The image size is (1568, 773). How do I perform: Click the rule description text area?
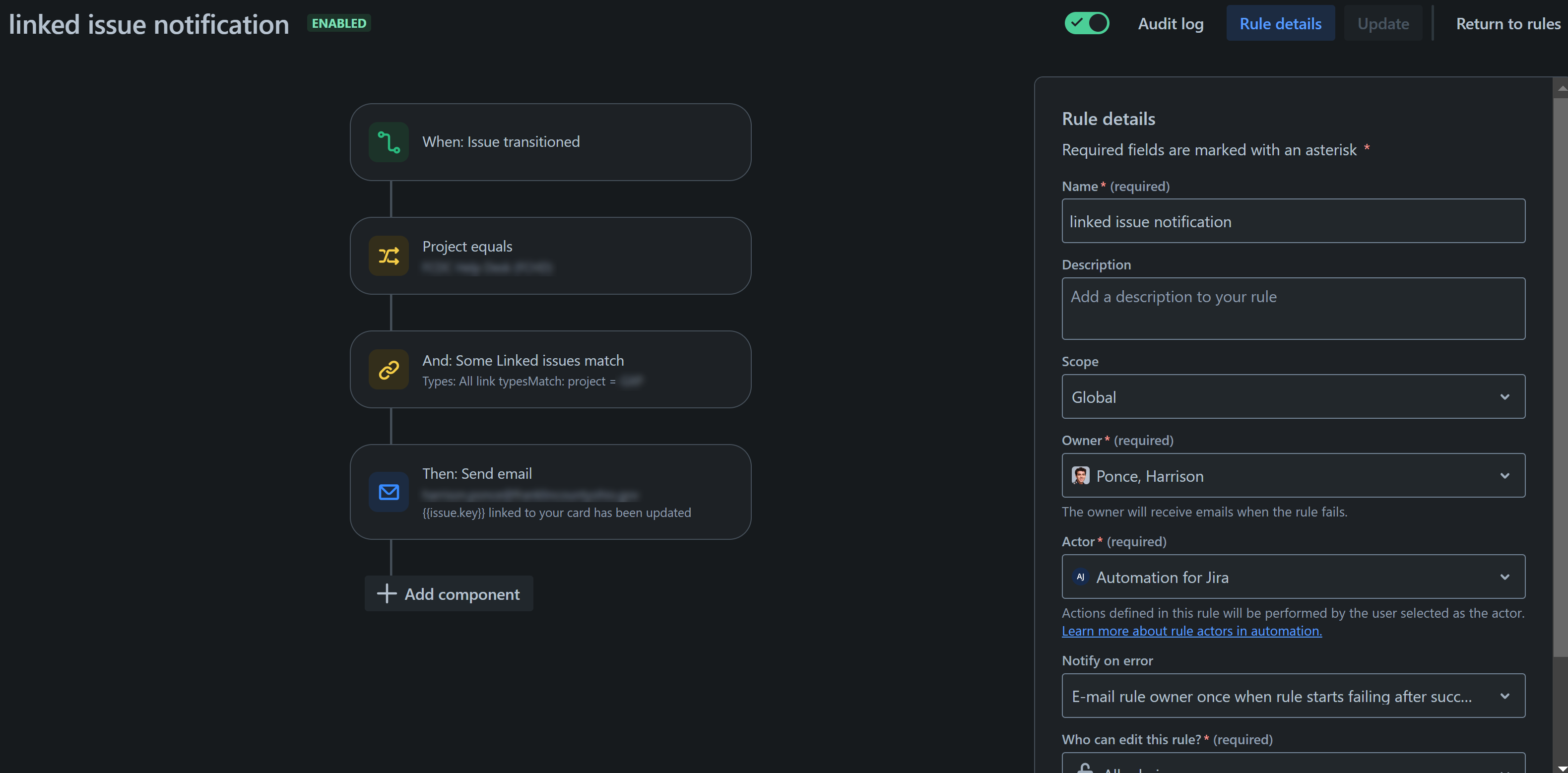(1293, 309)
